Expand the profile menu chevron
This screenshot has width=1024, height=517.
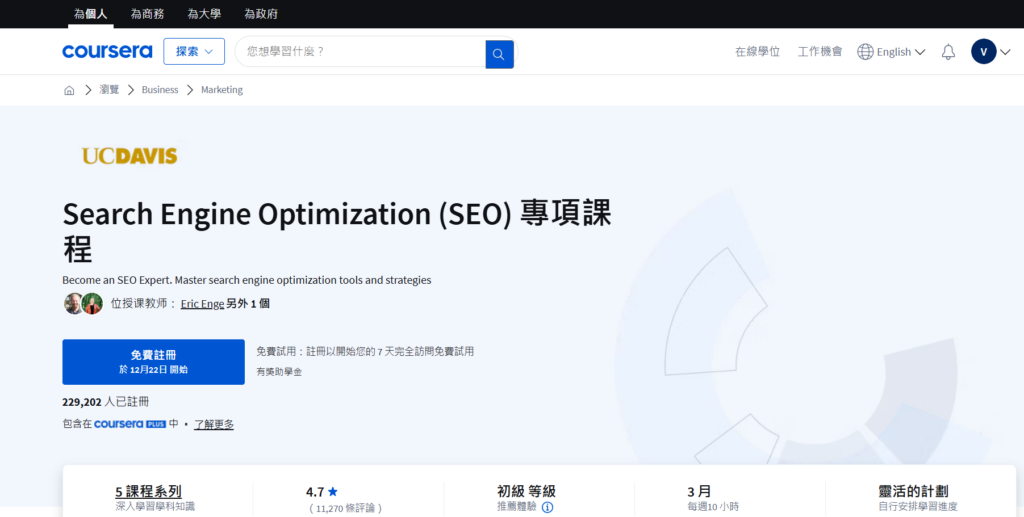tap(1005, 52)
